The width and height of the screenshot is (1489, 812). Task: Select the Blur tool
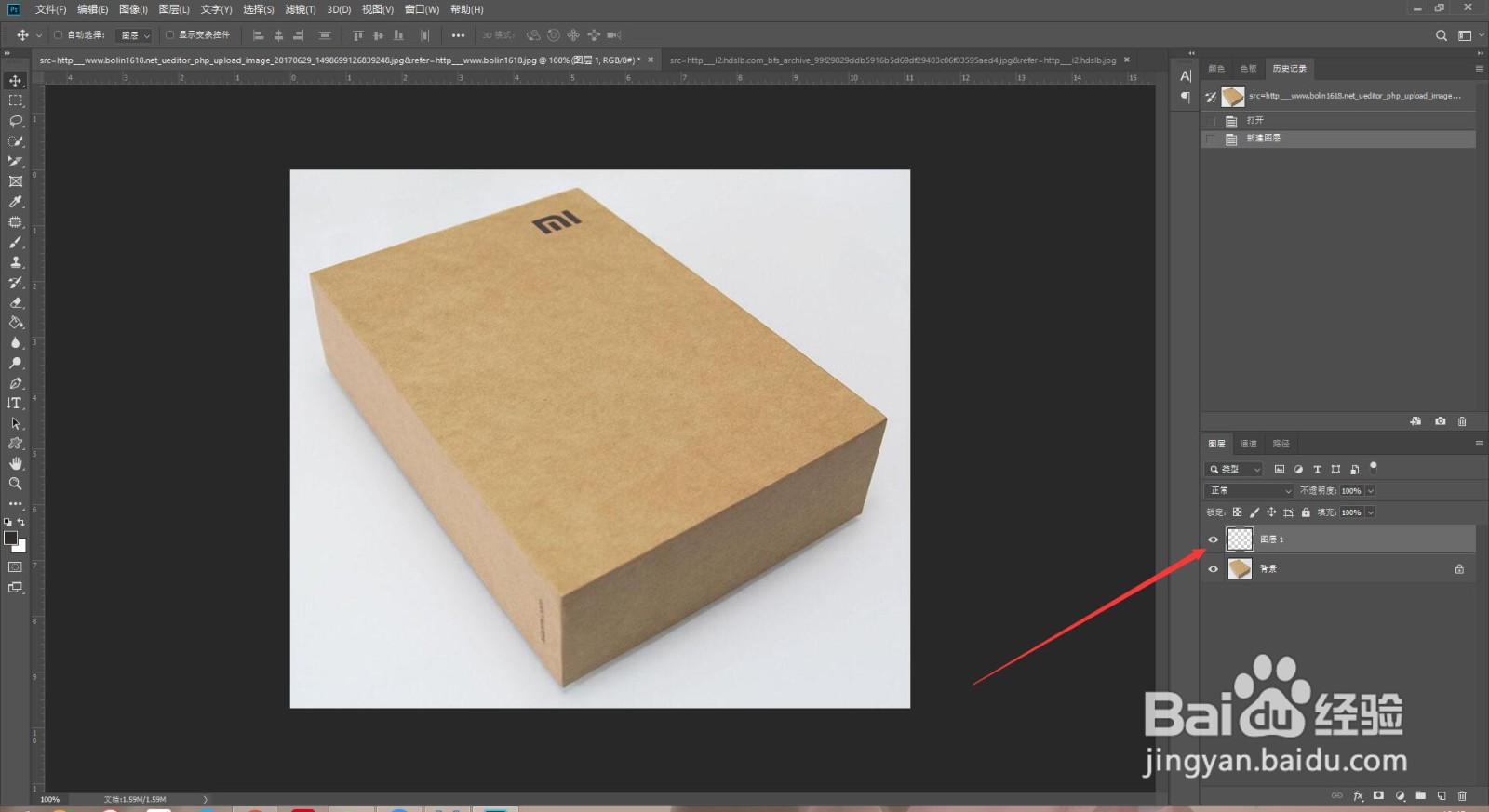pyautogui.click(x=16, y=343)
